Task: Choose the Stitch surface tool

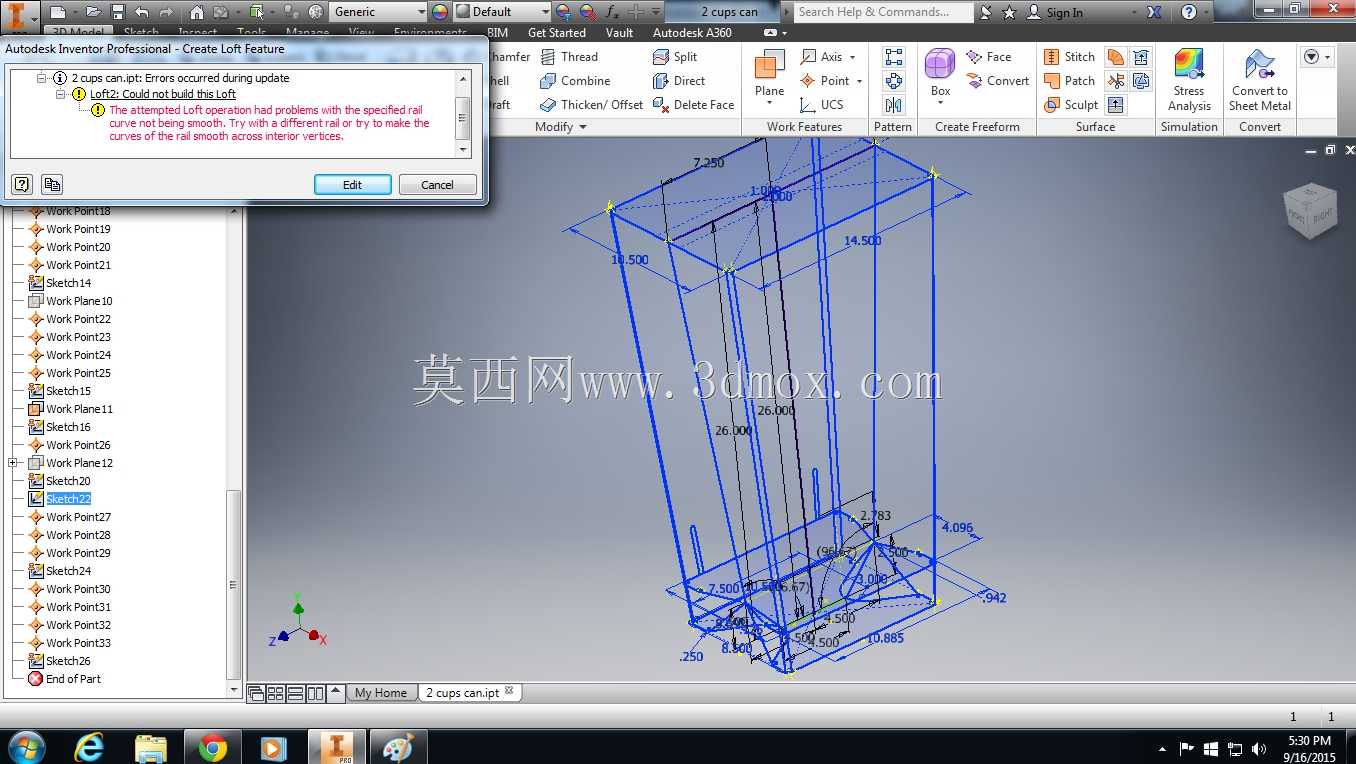Action: click(1069, 57)
